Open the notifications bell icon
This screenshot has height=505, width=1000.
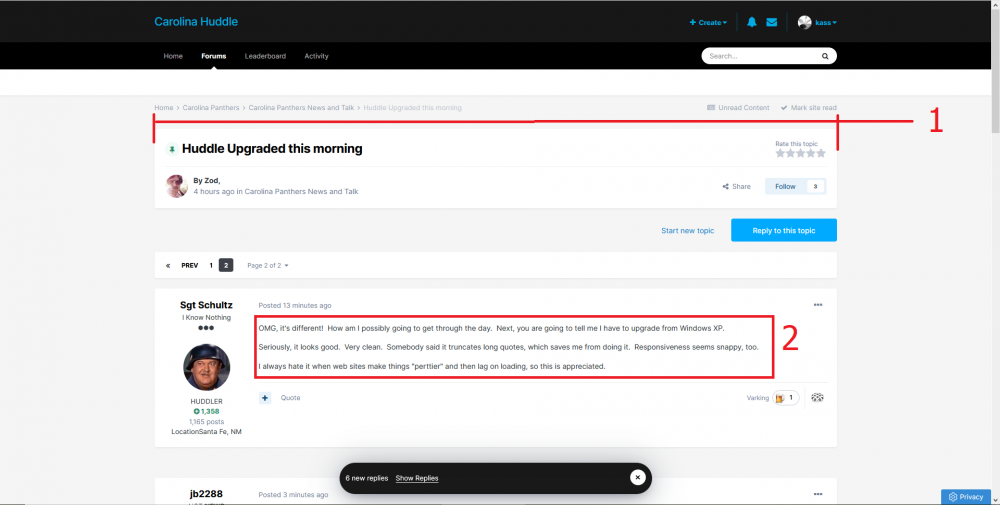pyautogui.click(x=752, y=22)
